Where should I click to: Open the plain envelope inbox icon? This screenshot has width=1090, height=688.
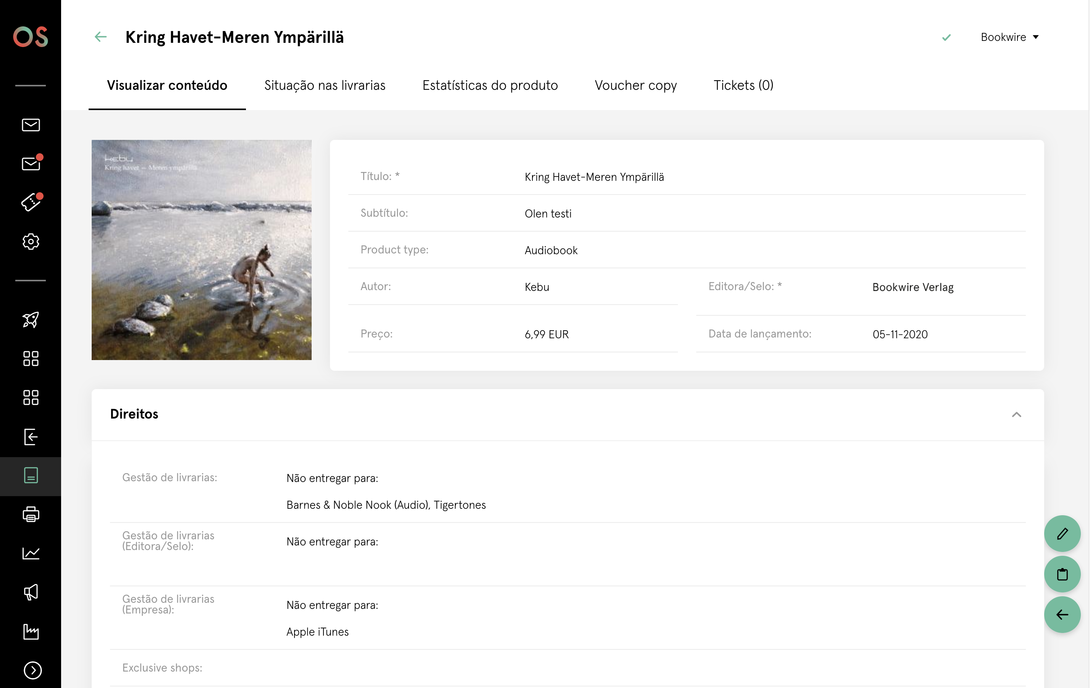(31, 125)
